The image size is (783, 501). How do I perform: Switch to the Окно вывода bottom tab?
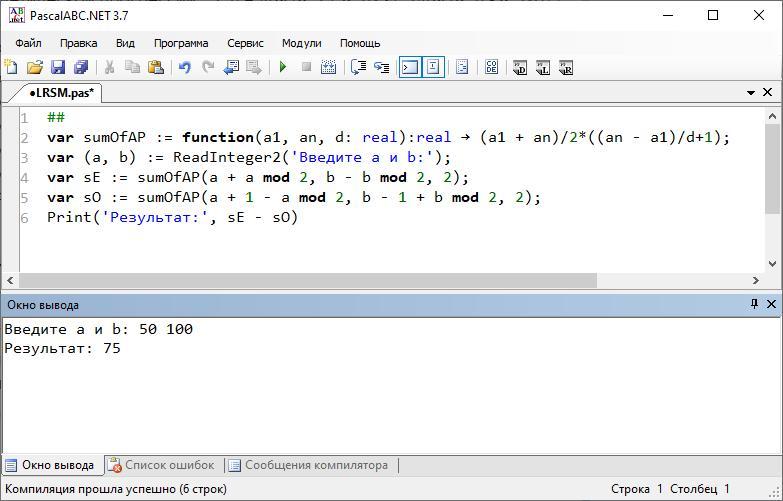[x=53, y=465]
